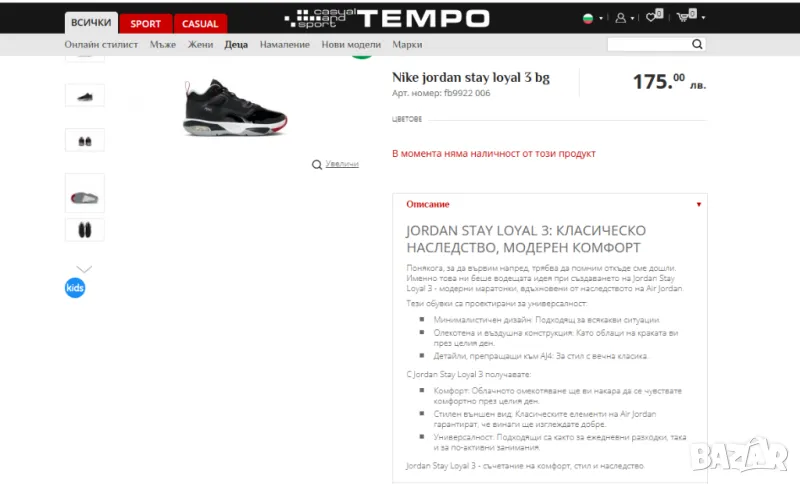Viewport: 800px width, 484px height.
Task: Click the search input field
Action: [x=649, y=44]
